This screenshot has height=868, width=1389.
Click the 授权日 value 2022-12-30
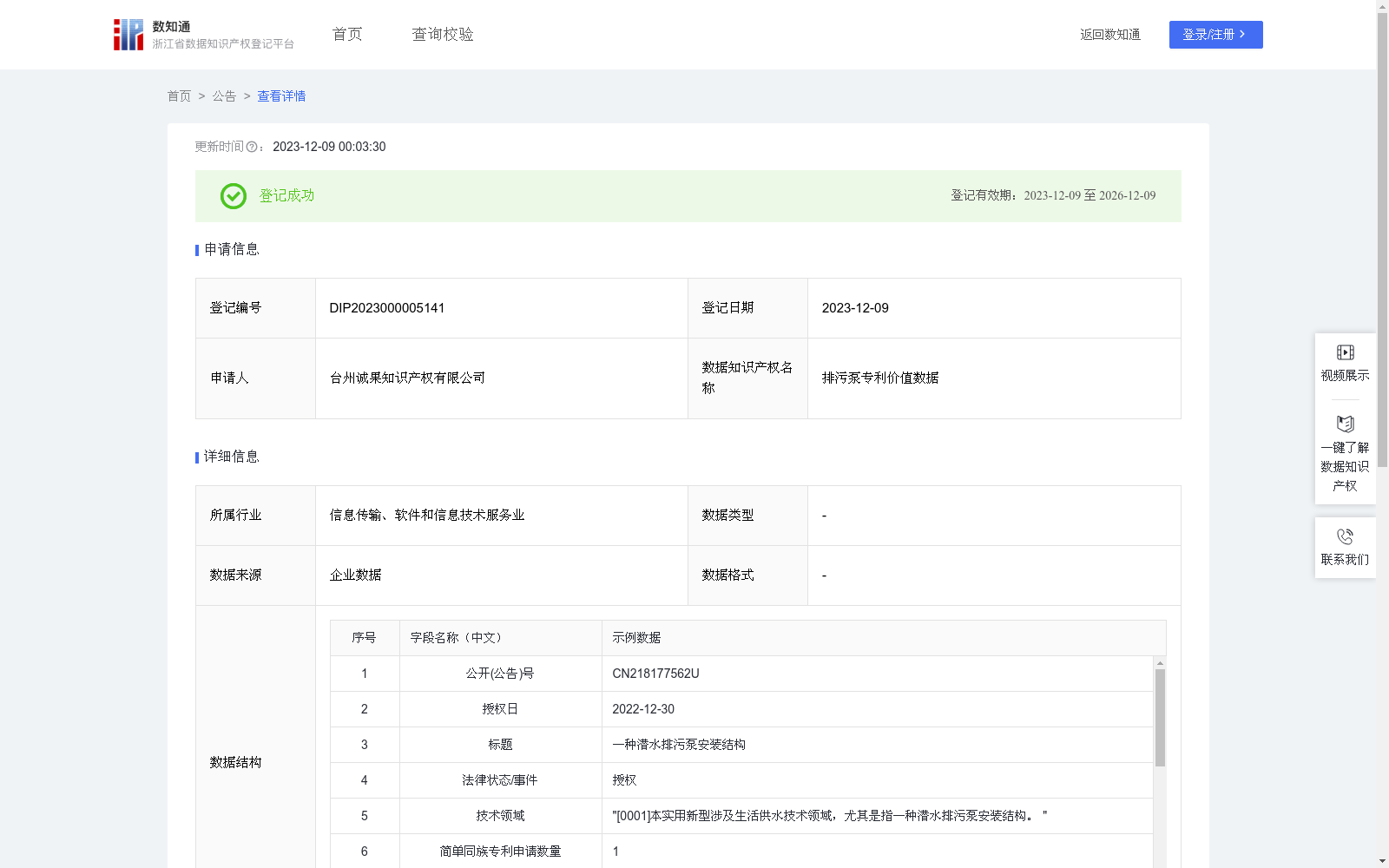643,709
